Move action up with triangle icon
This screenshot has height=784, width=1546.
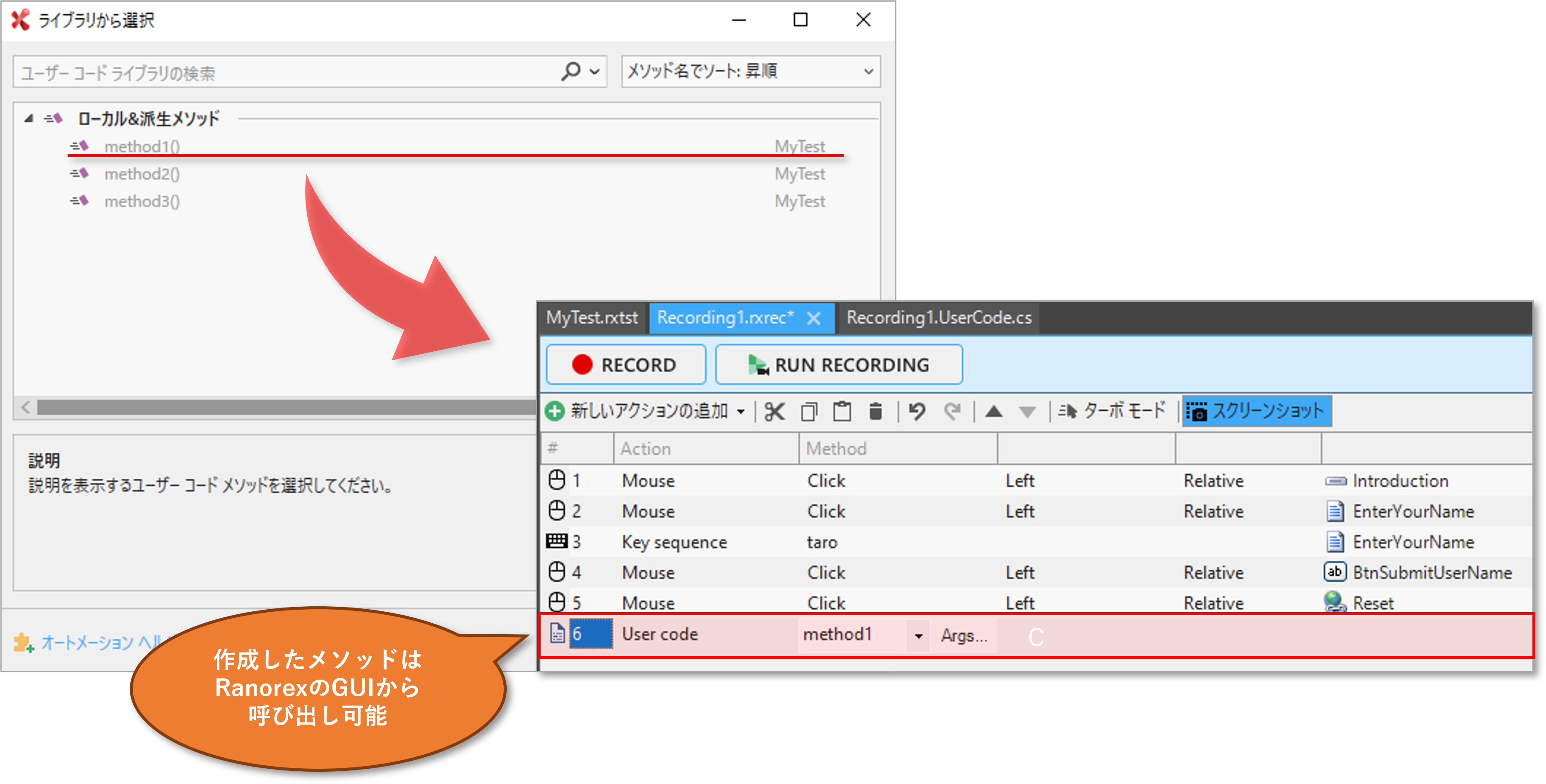(994, 412)
